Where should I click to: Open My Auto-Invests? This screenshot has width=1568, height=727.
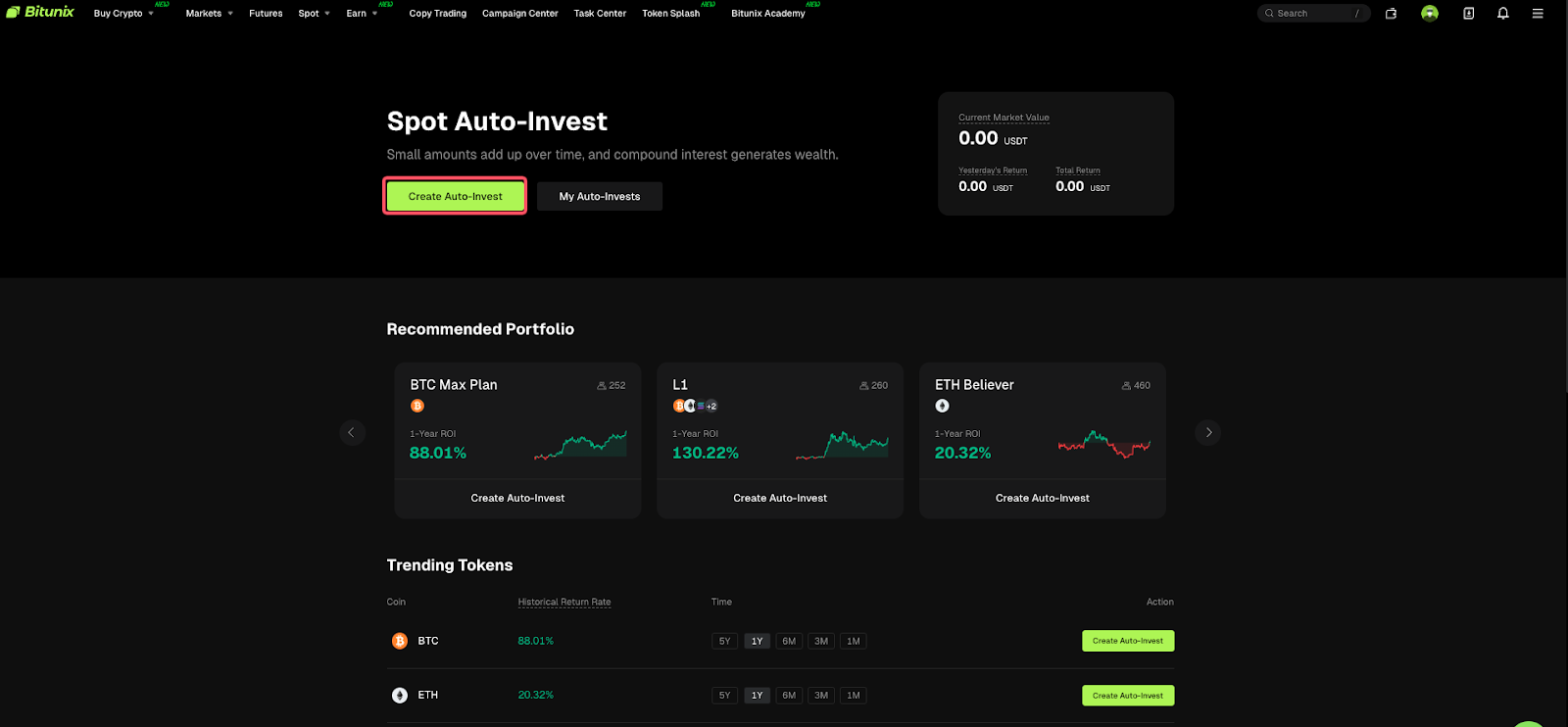pyautogui.click(x=600, y=196)
